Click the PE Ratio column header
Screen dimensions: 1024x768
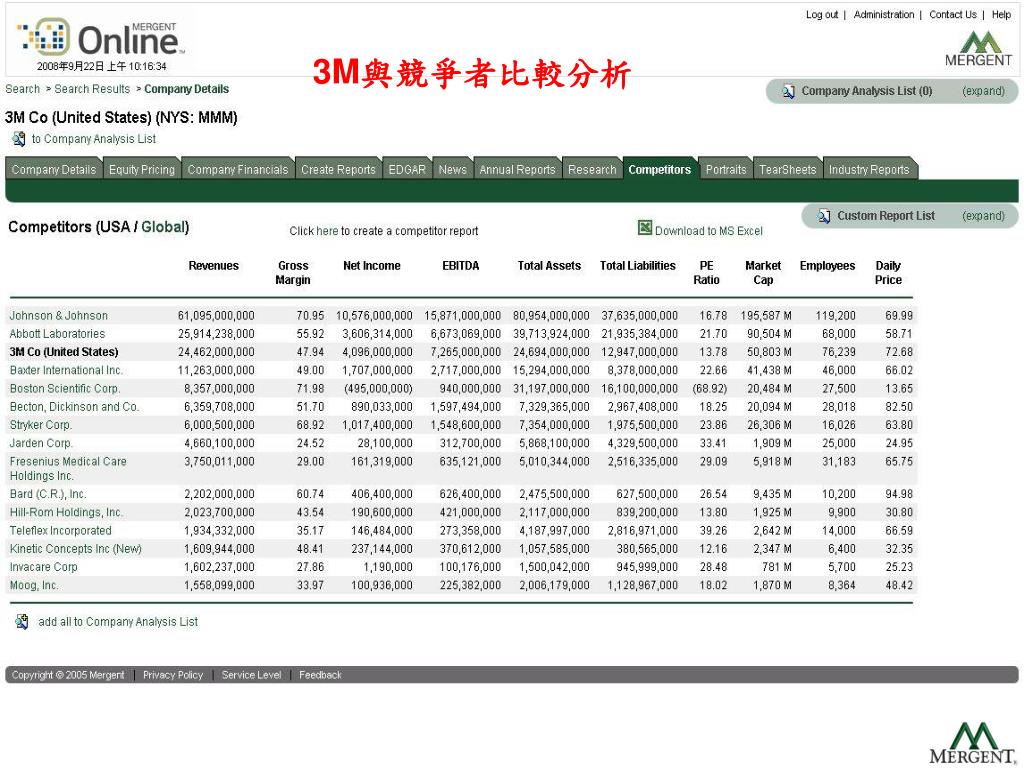[x=707, y=273]
